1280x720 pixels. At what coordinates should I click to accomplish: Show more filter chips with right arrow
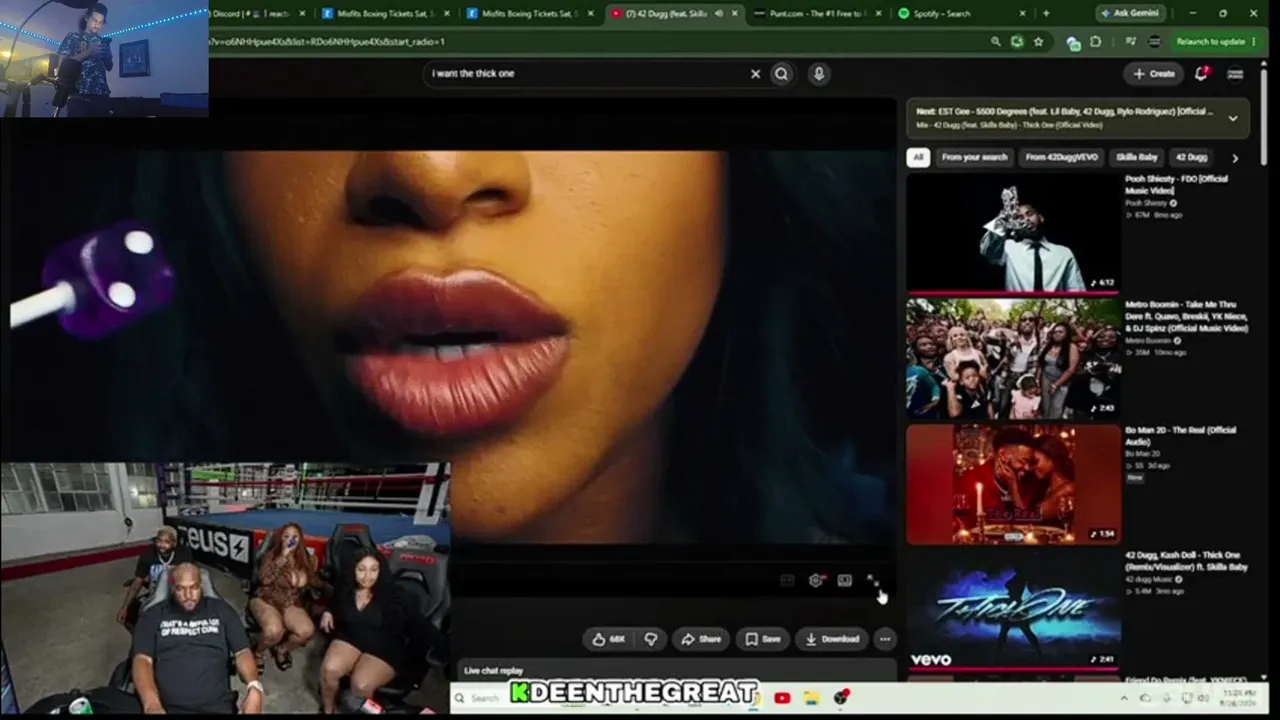point(1235,157)
